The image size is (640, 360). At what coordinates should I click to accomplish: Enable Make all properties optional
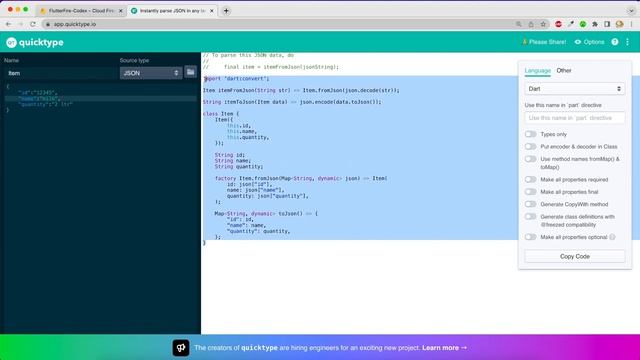click(530, 237)
